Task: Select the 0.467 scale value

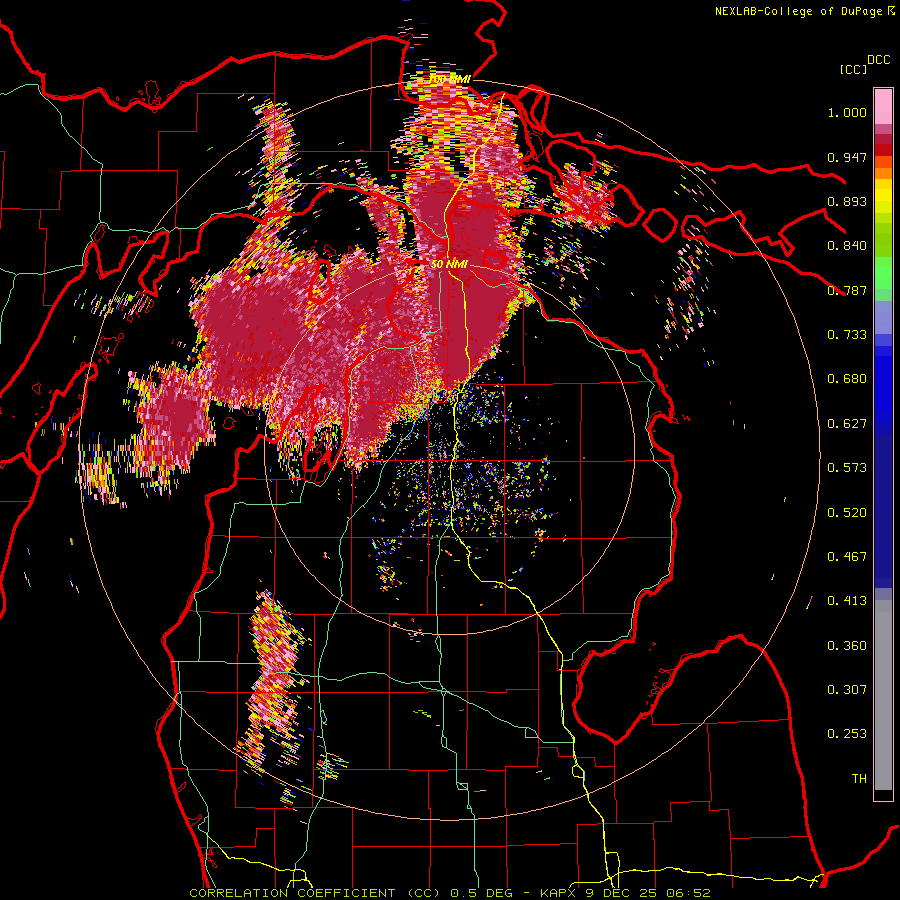Action: click(847, 557)
